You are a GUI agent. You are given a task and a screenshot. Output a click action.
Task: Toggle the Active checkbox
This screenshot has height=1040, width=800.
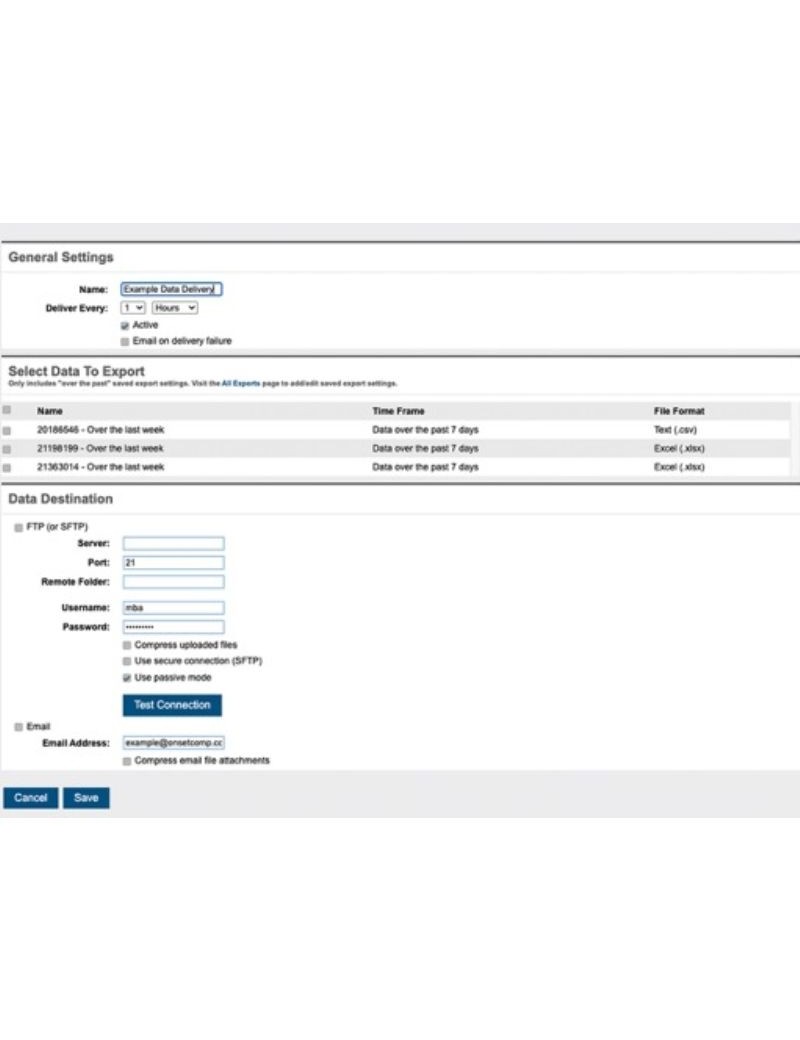tap(125, 325)
